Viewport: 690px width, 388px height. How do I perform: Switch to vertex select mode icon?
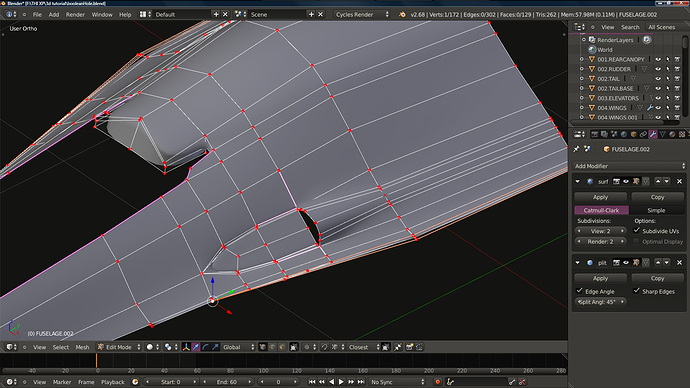tap(263, 347)
